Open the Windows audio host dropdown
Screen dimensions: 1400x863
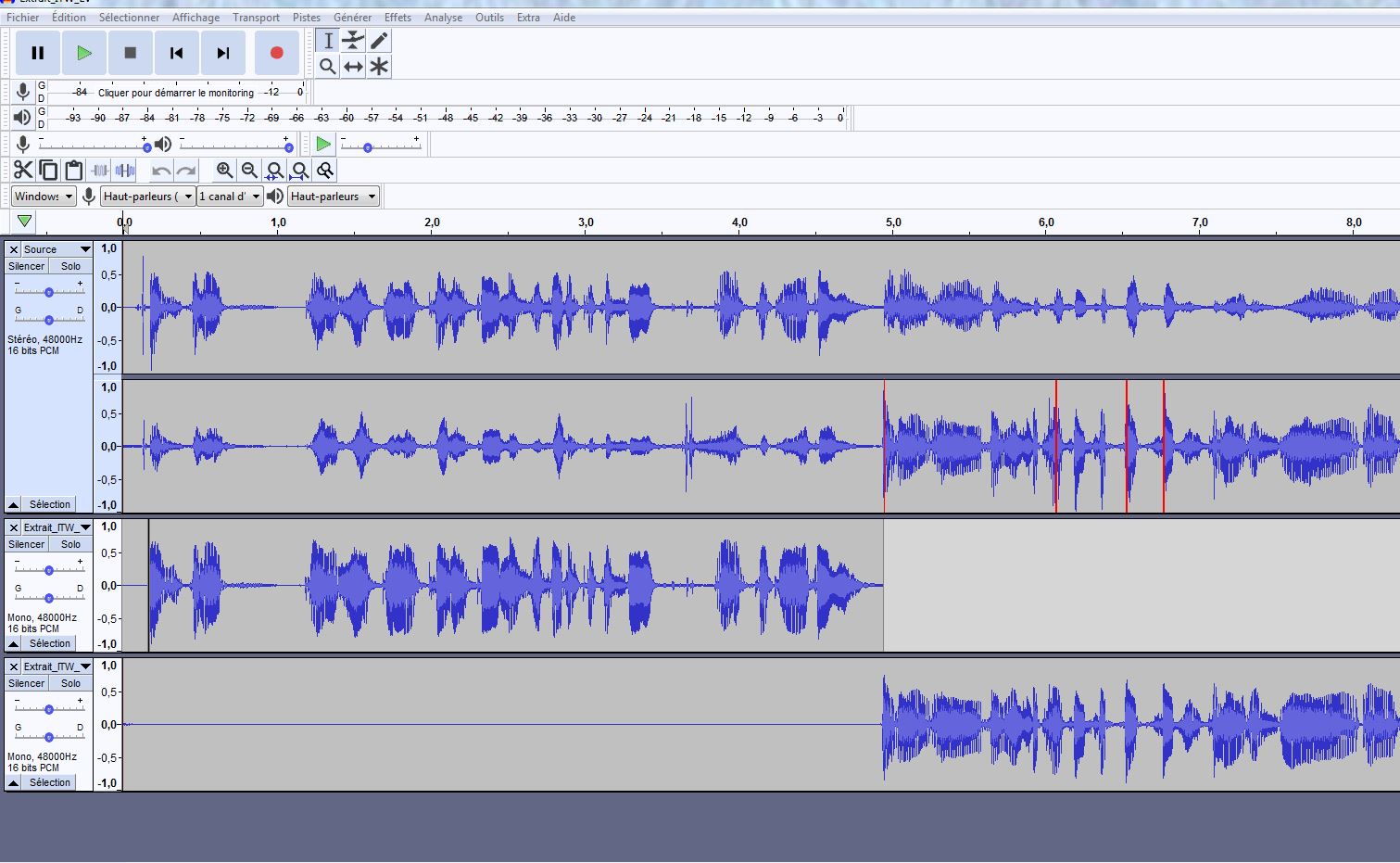pos(44,197)
